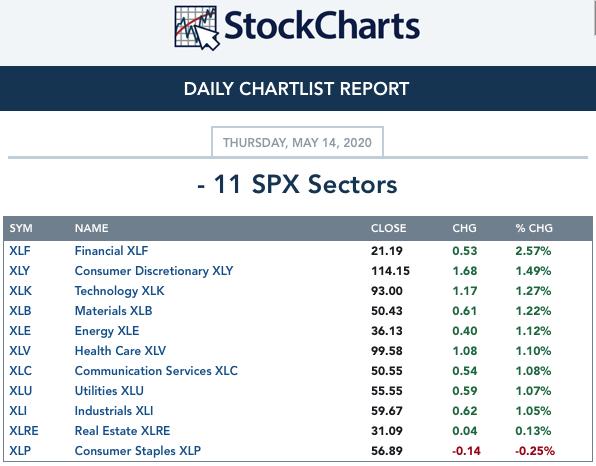
Task: Open Technology XLK name link
Action: 119,291
